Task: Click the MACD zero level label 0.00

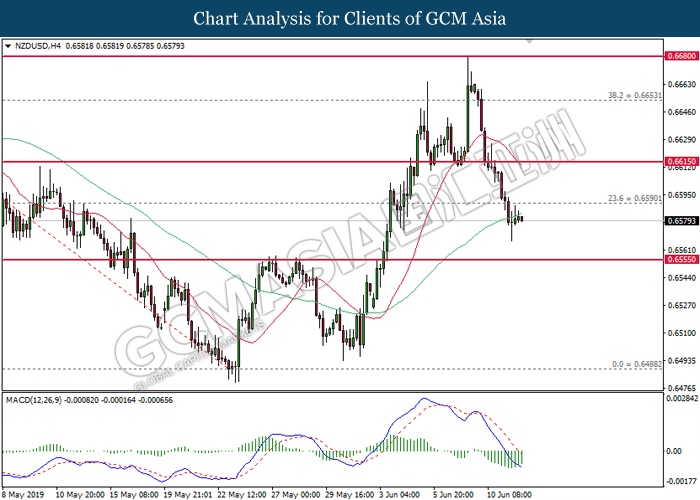Action: (x=674, y=451)
